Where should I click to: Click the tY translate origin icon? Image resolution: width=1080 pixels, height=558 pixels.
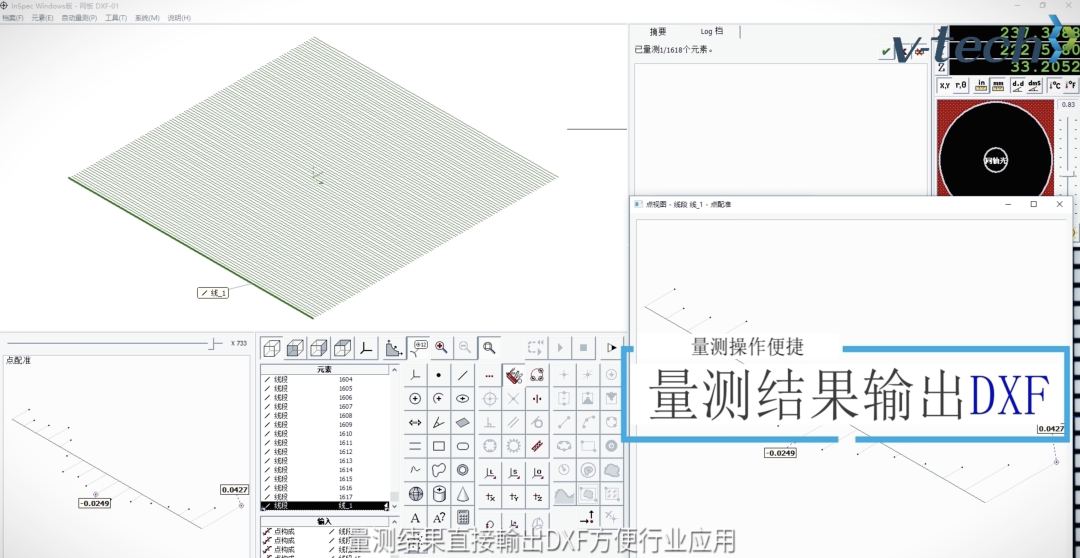point(513,496)
